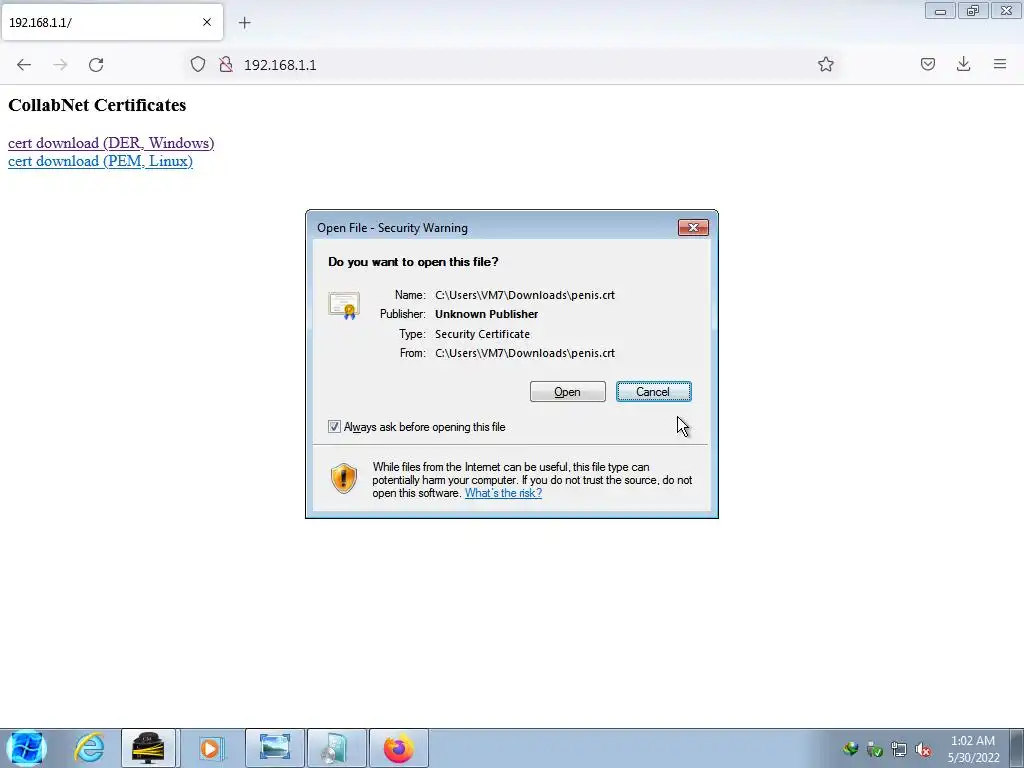Click the muted volume tray icon
Viewport: 1024px width, 768px height.
(923, 749)
